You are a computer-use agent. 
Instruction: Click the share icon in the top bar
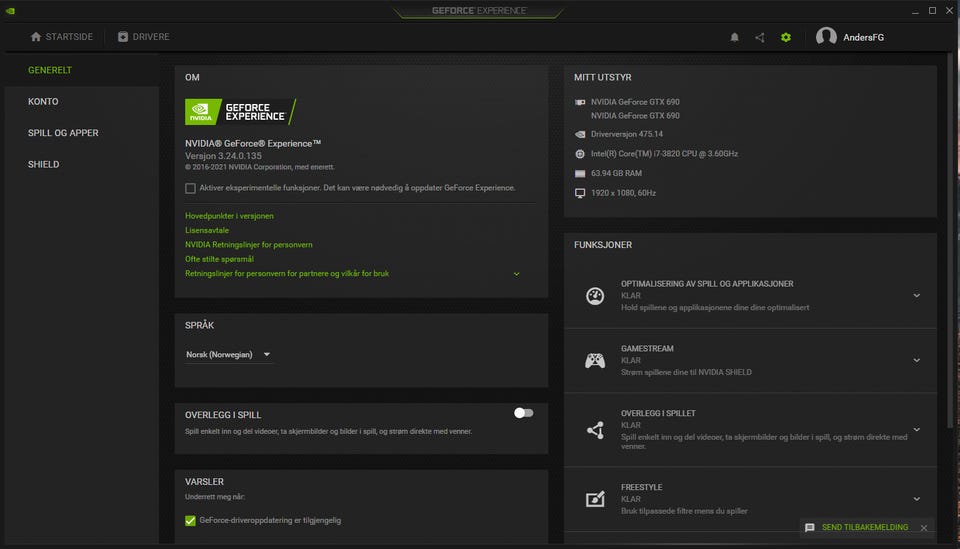(x=760, y=37)
